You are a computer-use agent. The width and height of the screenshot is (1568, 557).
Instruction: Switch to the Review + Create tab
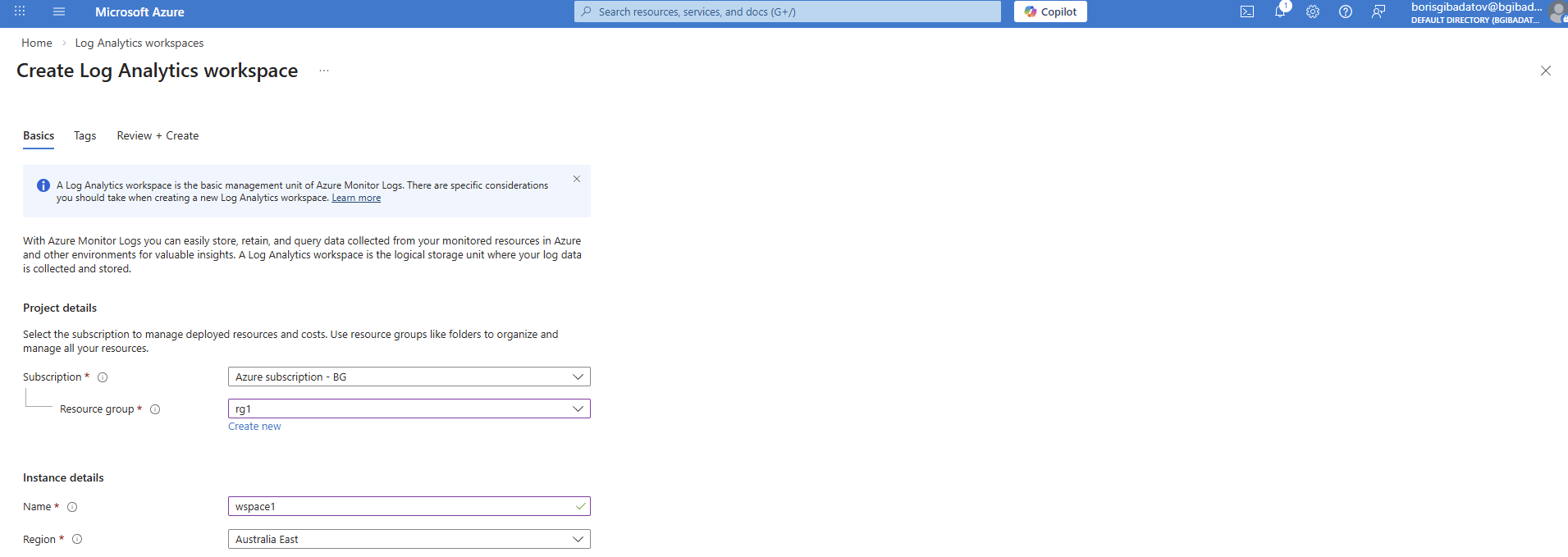pos(158,136)
